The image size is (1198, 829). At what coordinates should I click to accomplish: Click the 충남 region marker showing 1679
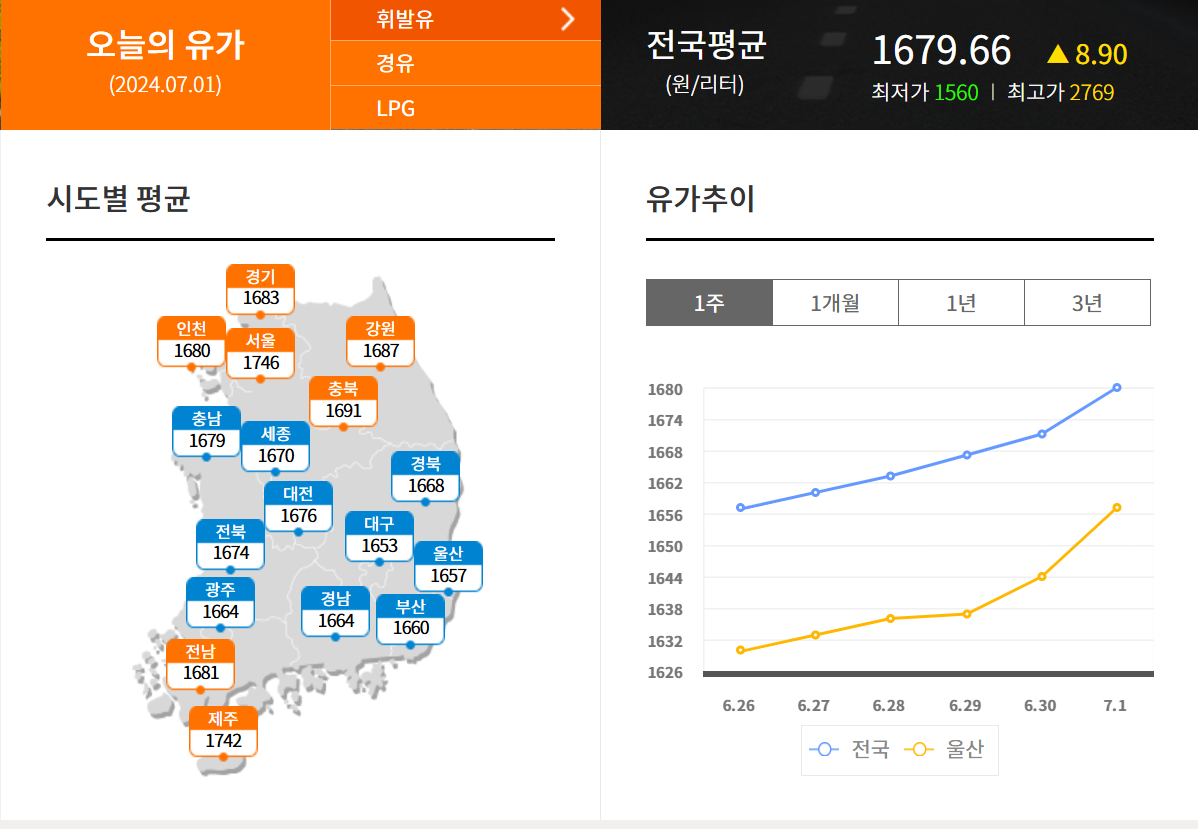[206, 432]
